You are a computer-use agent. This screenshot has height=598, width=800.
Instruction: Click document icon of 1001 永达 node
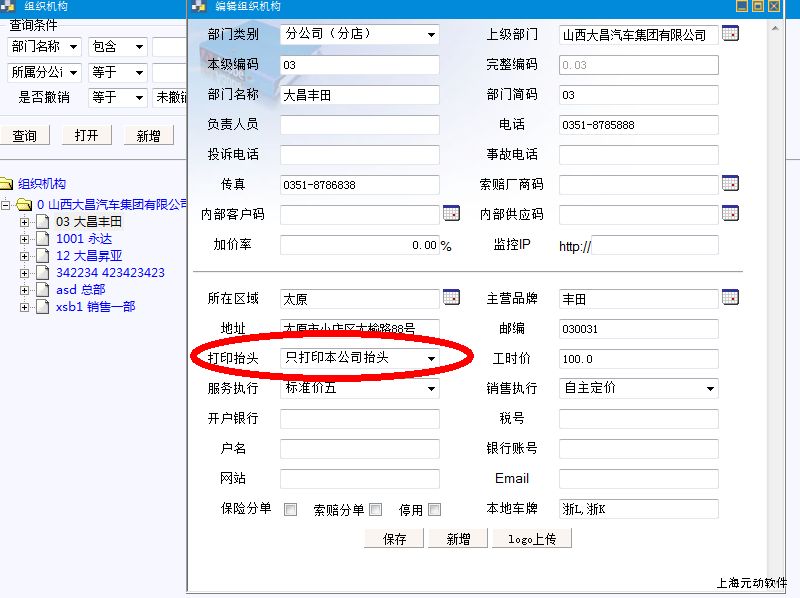[42, 239]
